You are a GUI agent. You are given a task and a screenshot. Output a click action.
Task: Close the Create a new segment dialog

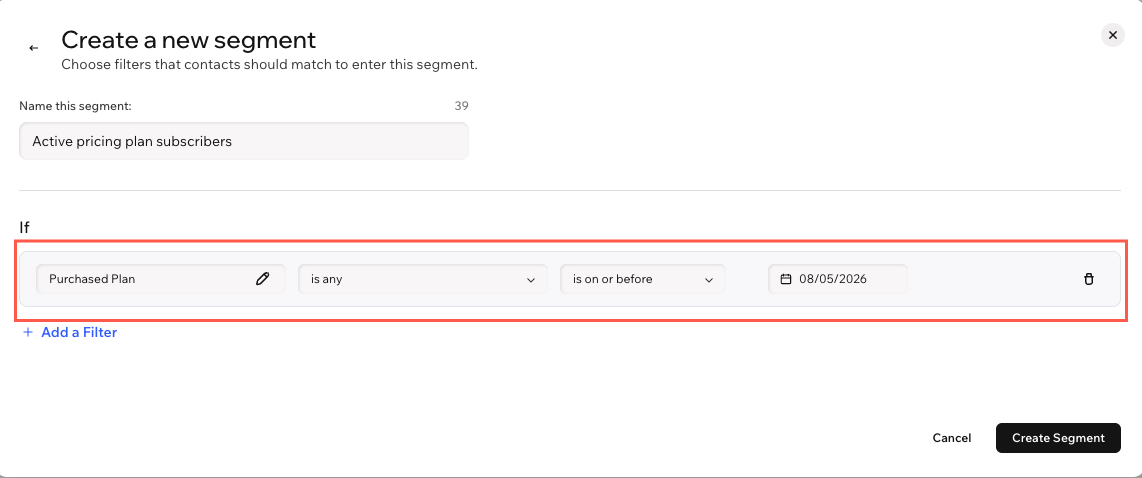pos(1112,35)
